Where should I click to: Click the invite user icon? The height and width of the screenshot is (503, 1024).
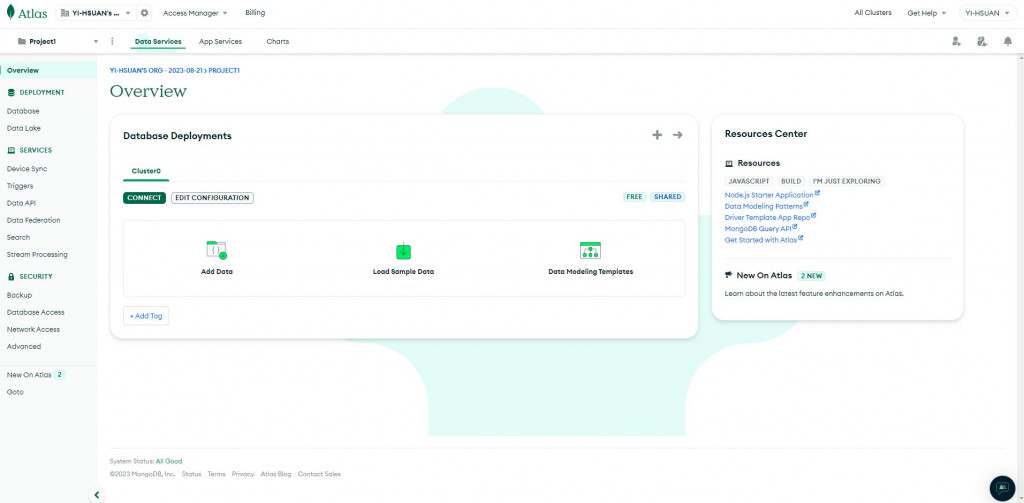[x=956, y=41]
